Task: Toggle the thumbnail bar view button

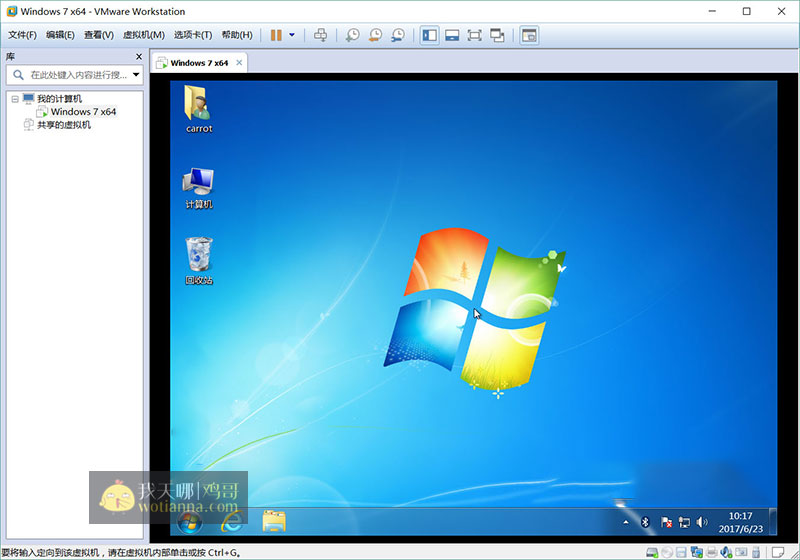Action: (452, 35)
